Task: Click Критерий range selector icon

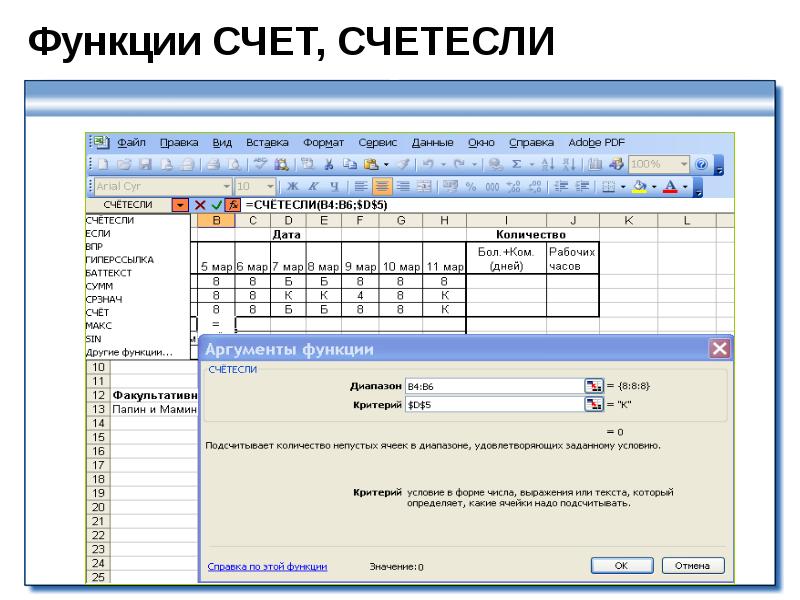Action: point(593,404)
